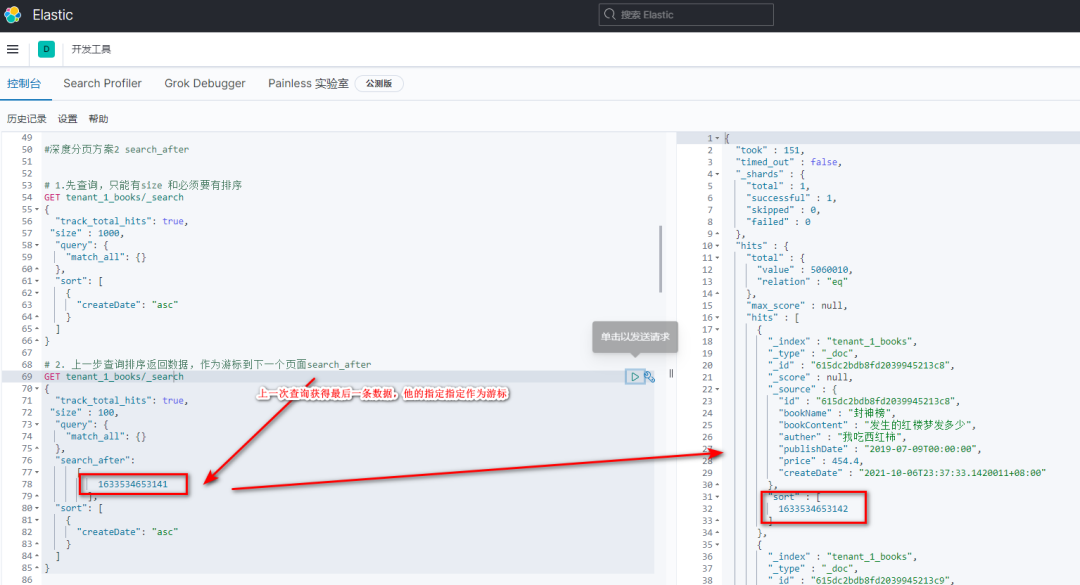Click the panel resize divider handle

point(671,373)
